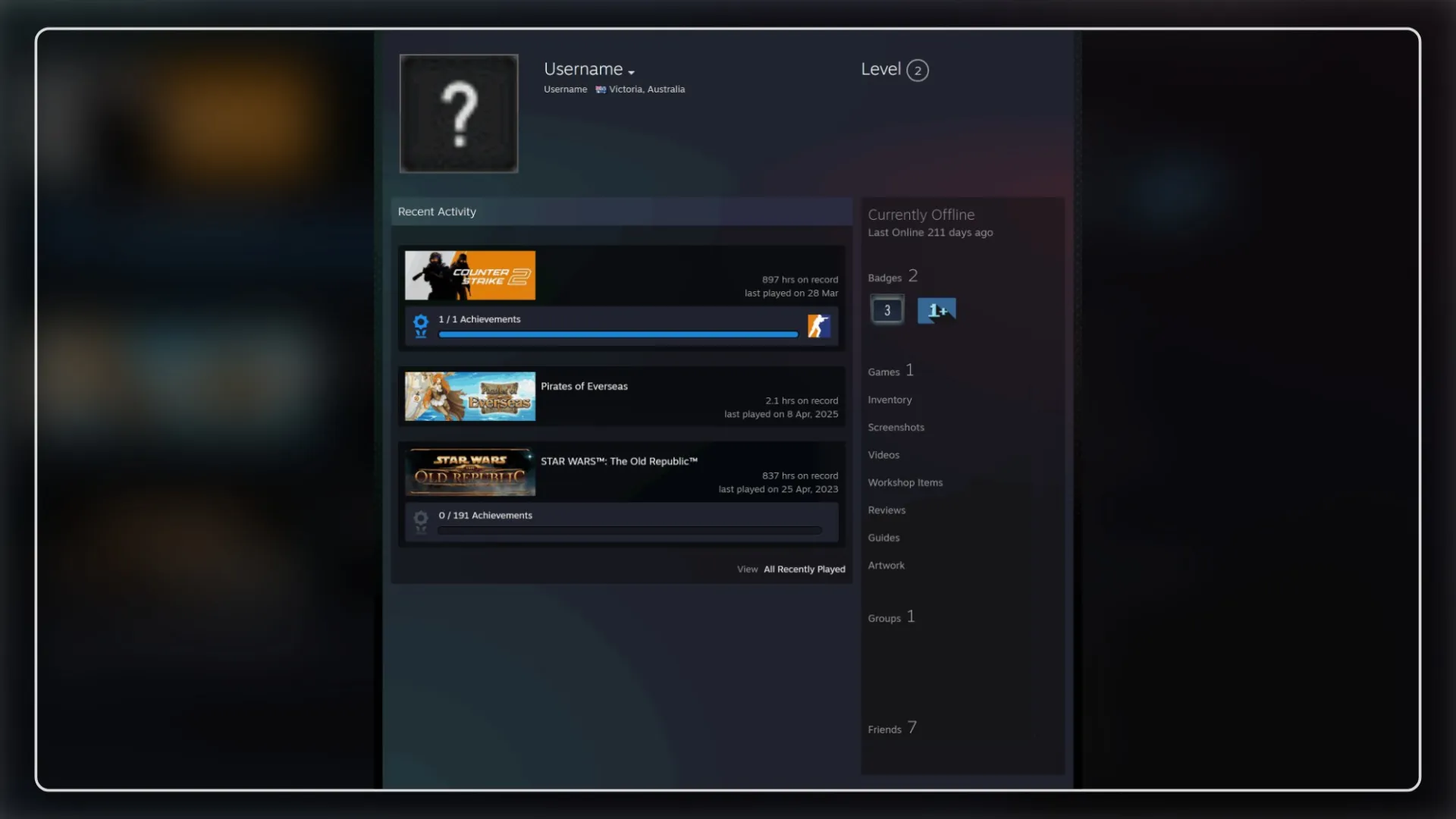This screenshot has width=1456, height=819.
Task: Open the Friends link
Action: pos(893,728)
